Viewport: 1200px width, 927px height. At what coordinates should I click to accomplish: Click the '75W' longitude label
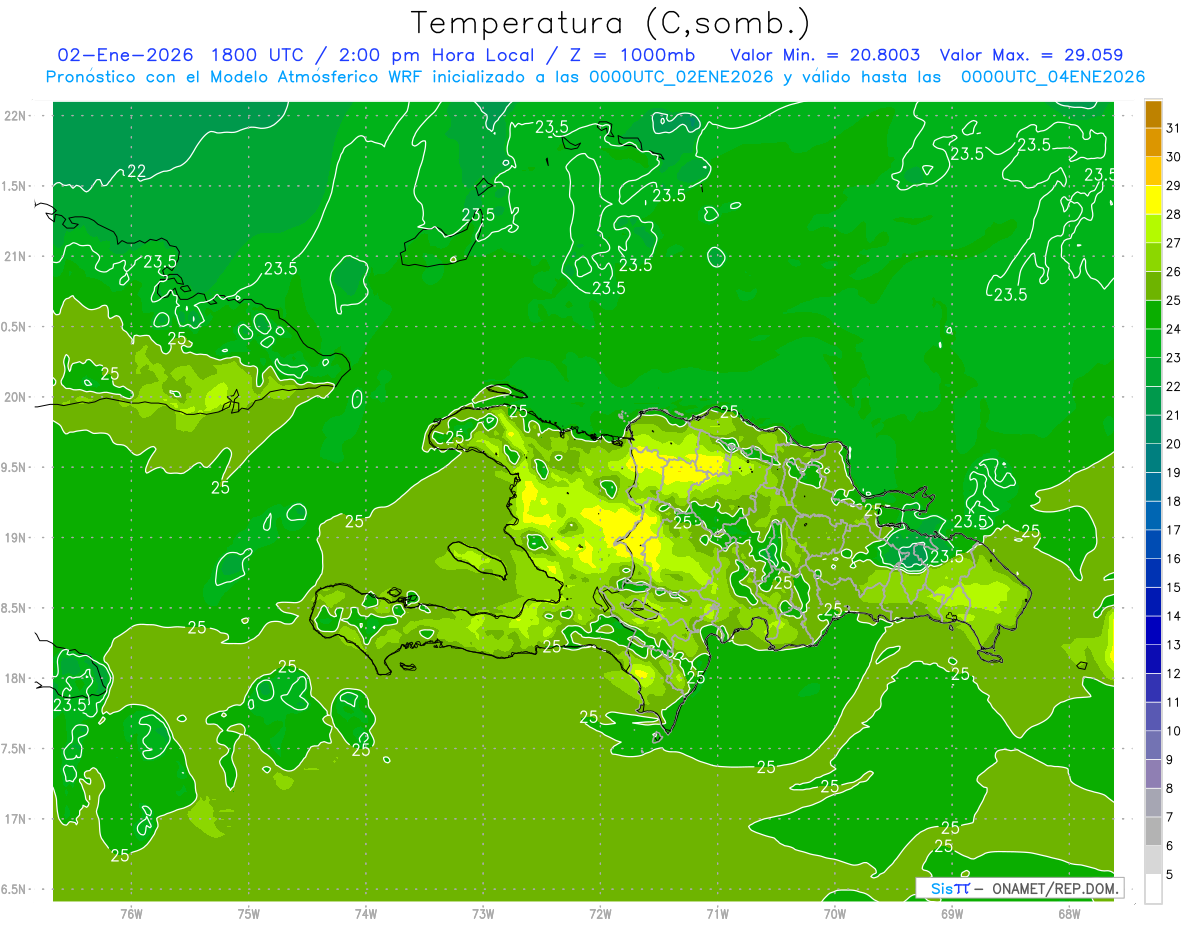[249, 914]
